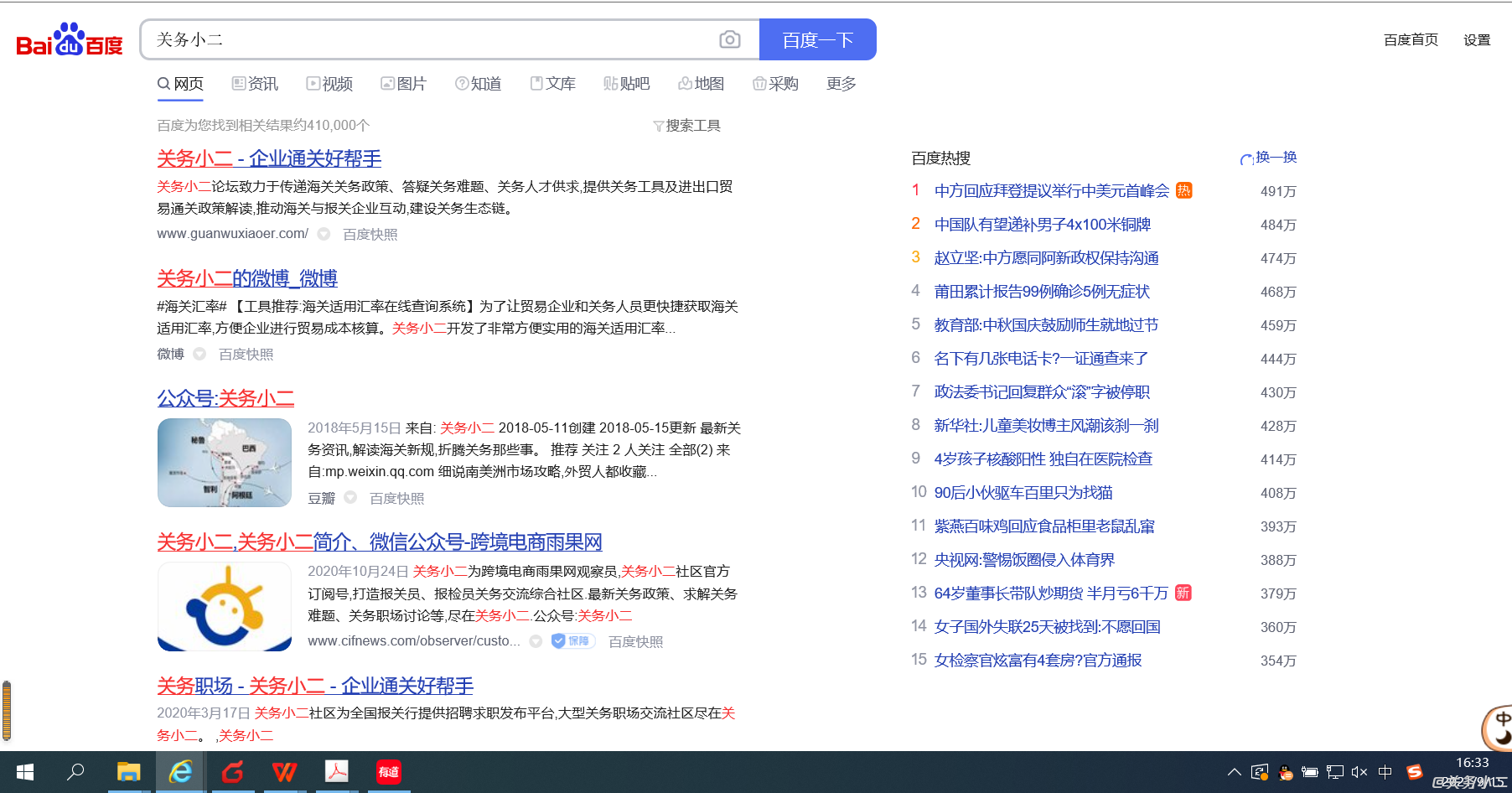Click the network tray icon
Viewport: 1512px width, 793px height.
[x=1335, y=772]
